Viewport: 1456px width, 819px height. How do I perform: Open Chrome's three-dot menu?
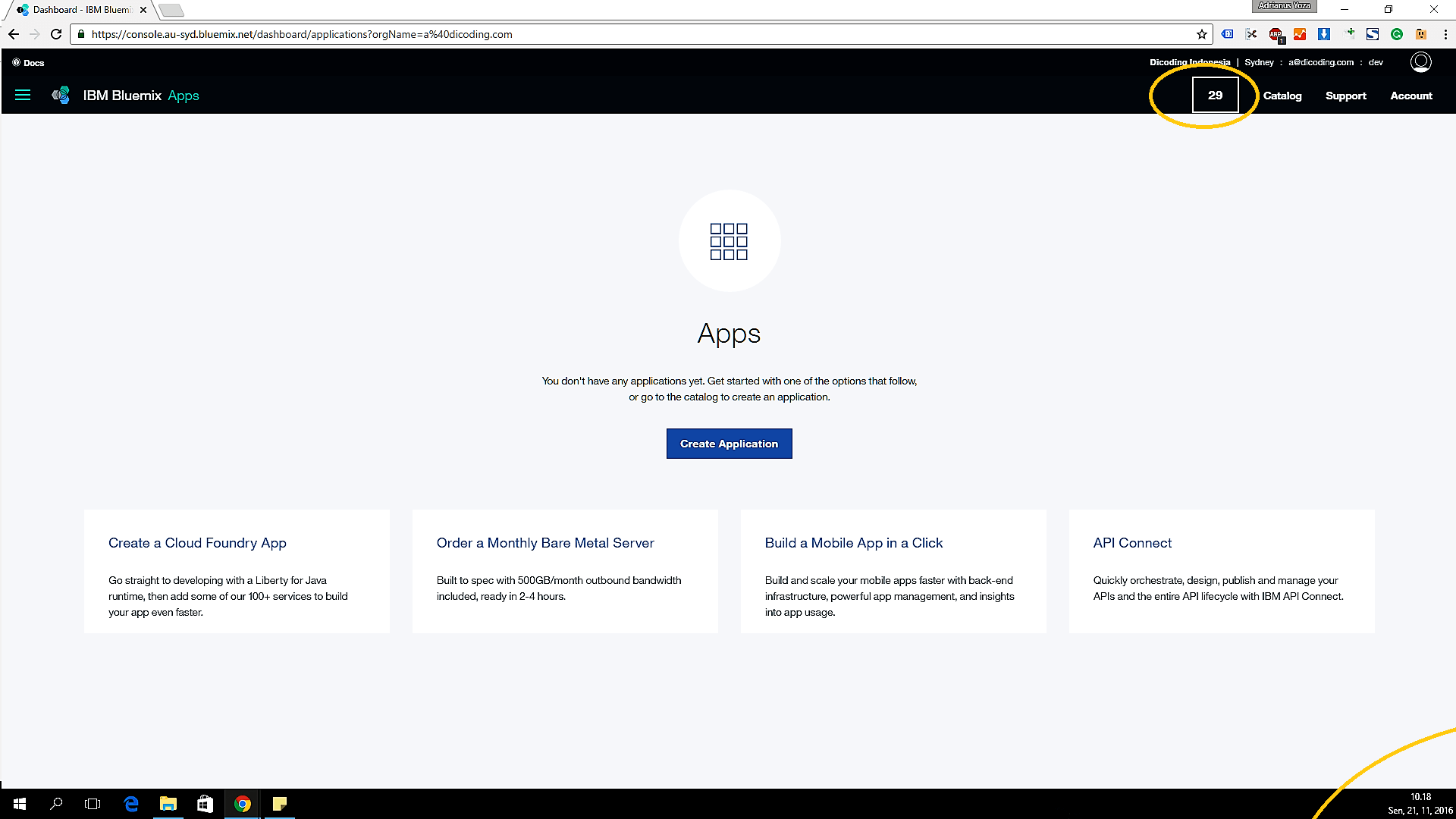click(1445, 34)
